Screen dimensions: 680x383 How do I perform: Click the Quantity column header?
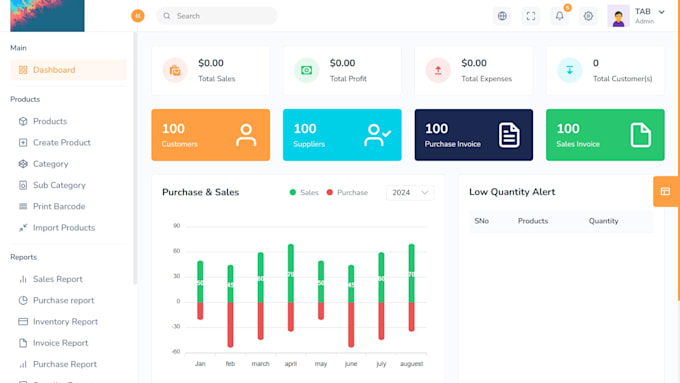tap(603, 221)
